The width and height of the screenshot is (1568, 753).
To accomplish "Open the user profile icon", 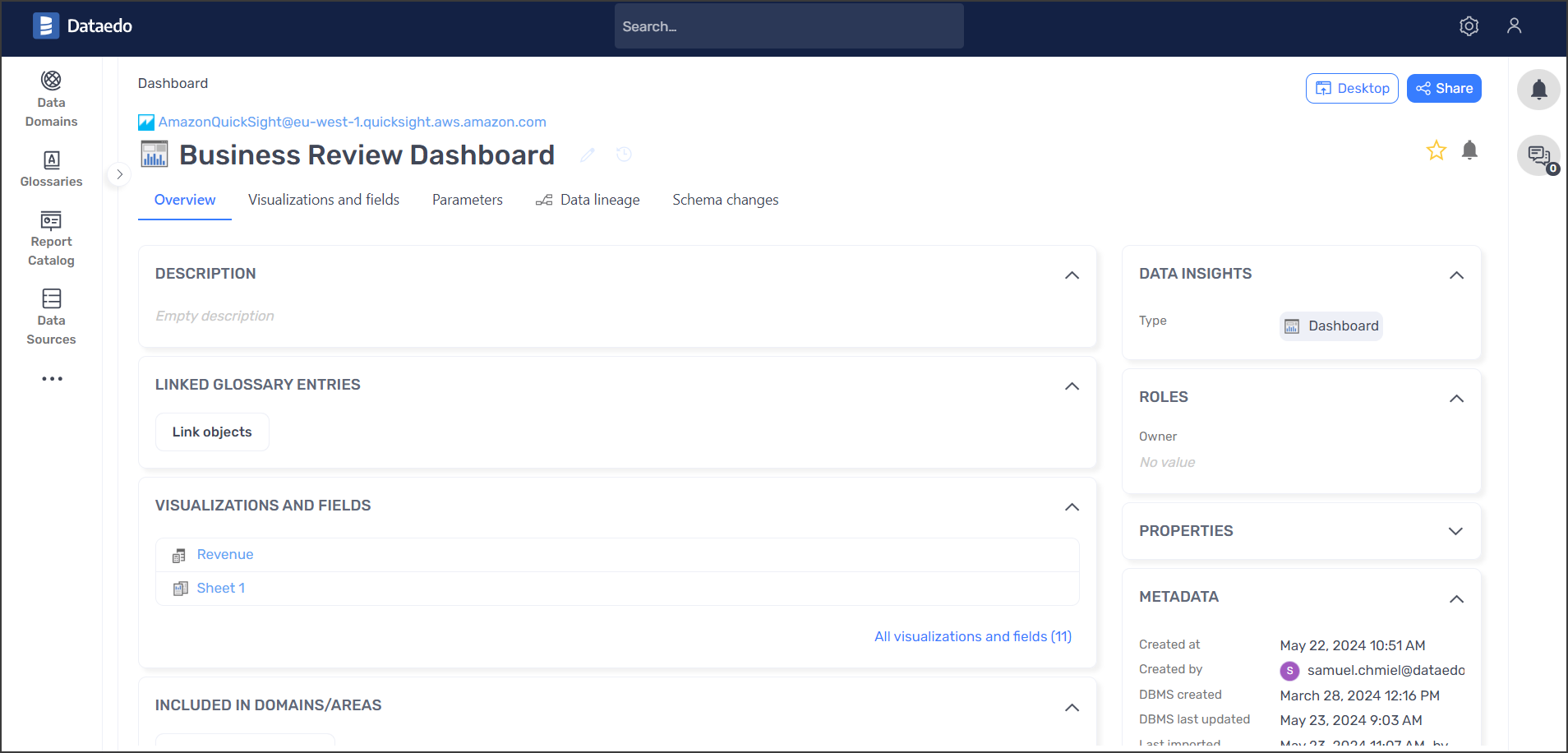I will tap(1515, 26).
